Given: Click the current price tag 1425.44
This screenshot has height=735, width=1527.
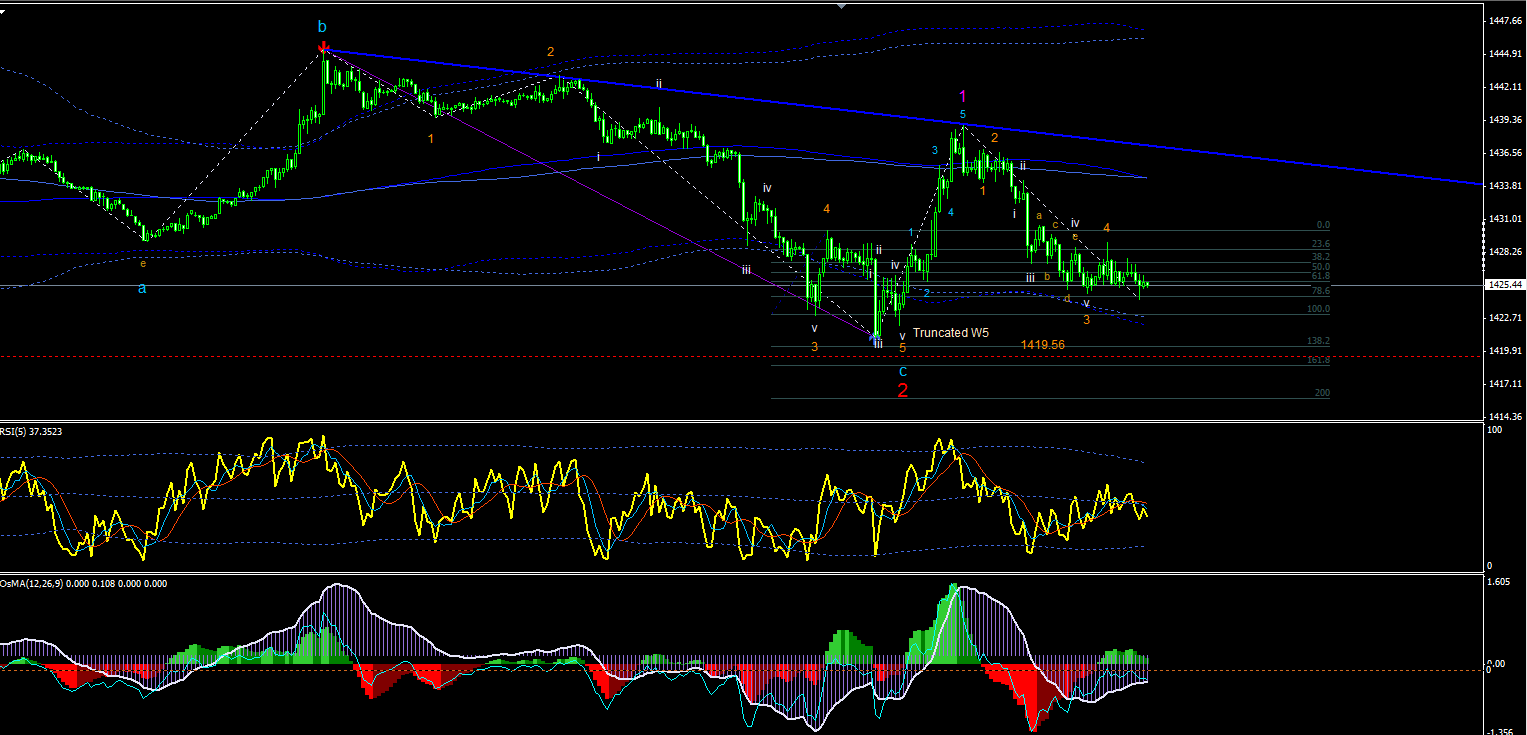Looking at the screenshot, I should (x=1505, y=285).
